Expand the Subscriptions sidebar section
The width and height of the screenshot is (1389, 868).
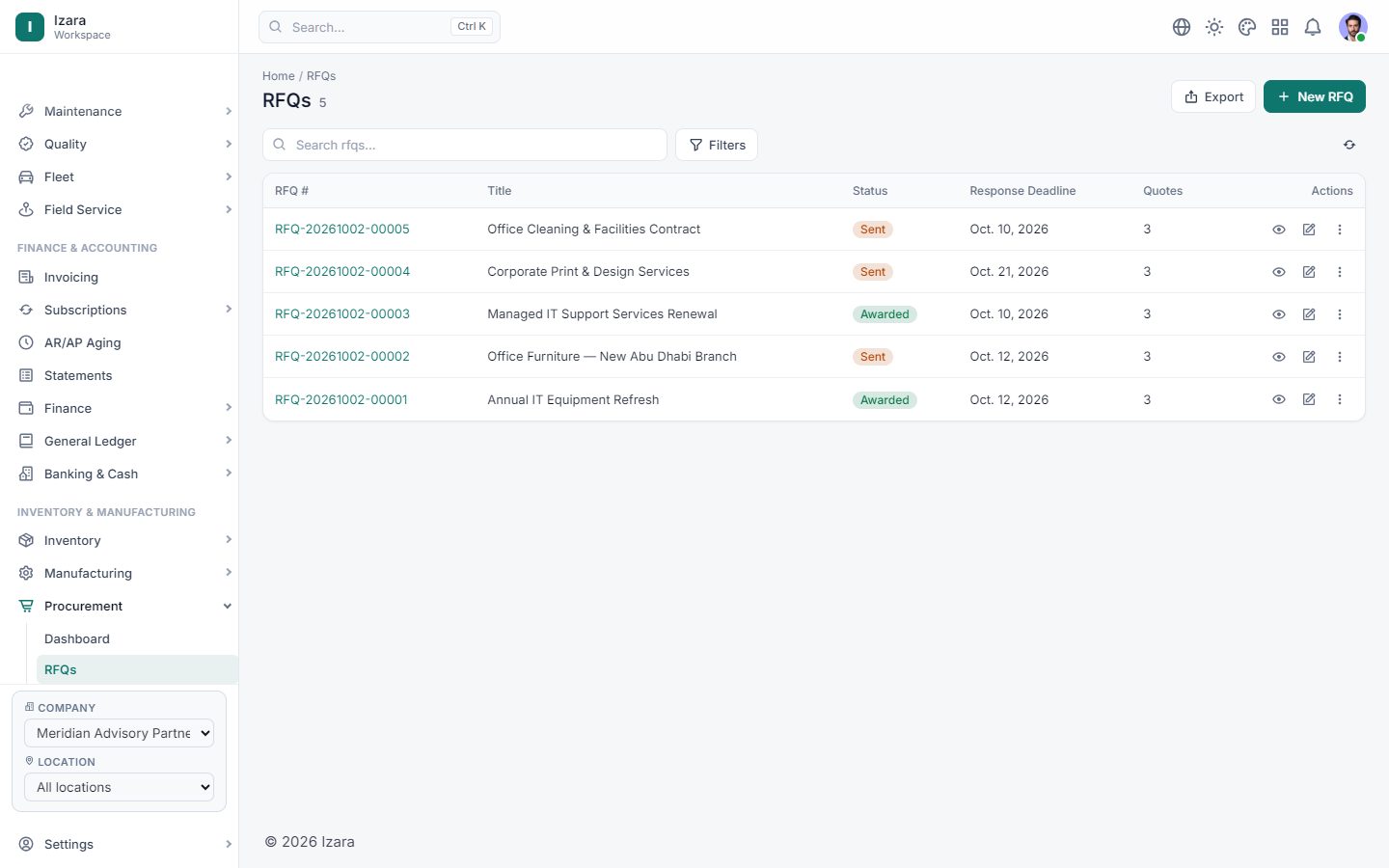click(x=124, y=310)
